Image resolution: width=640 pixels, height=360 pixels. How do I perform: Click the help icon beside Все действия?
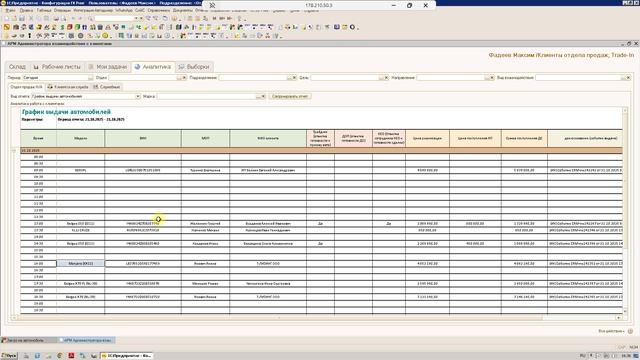click(x=630, y=331)
